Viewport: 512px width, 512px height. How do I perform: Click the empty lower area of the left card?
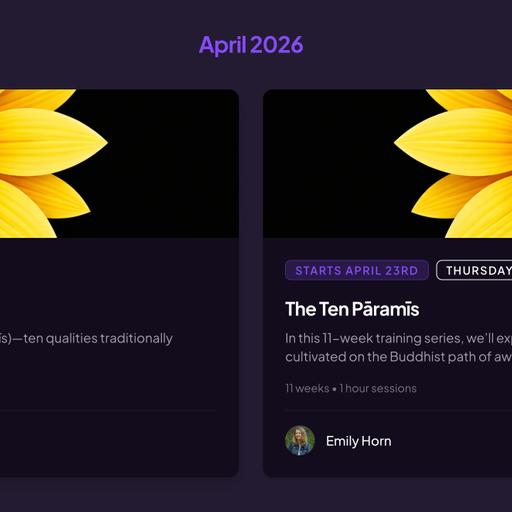110,443
